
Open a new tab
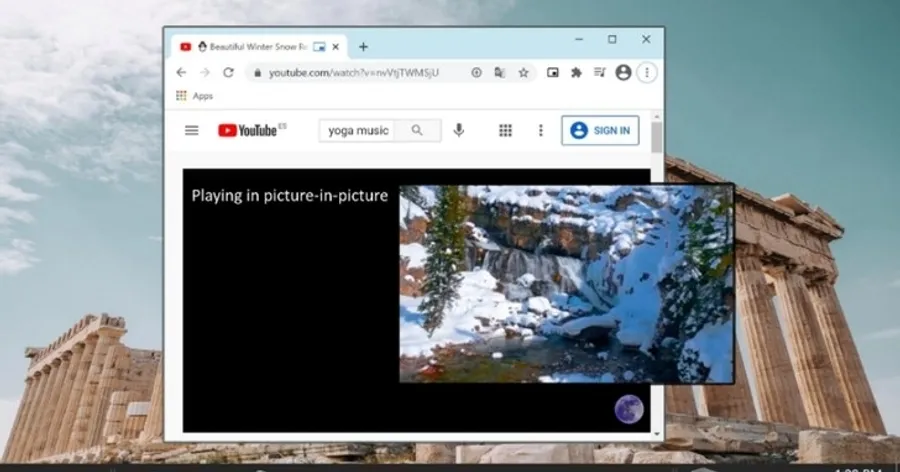coord(363,46)
